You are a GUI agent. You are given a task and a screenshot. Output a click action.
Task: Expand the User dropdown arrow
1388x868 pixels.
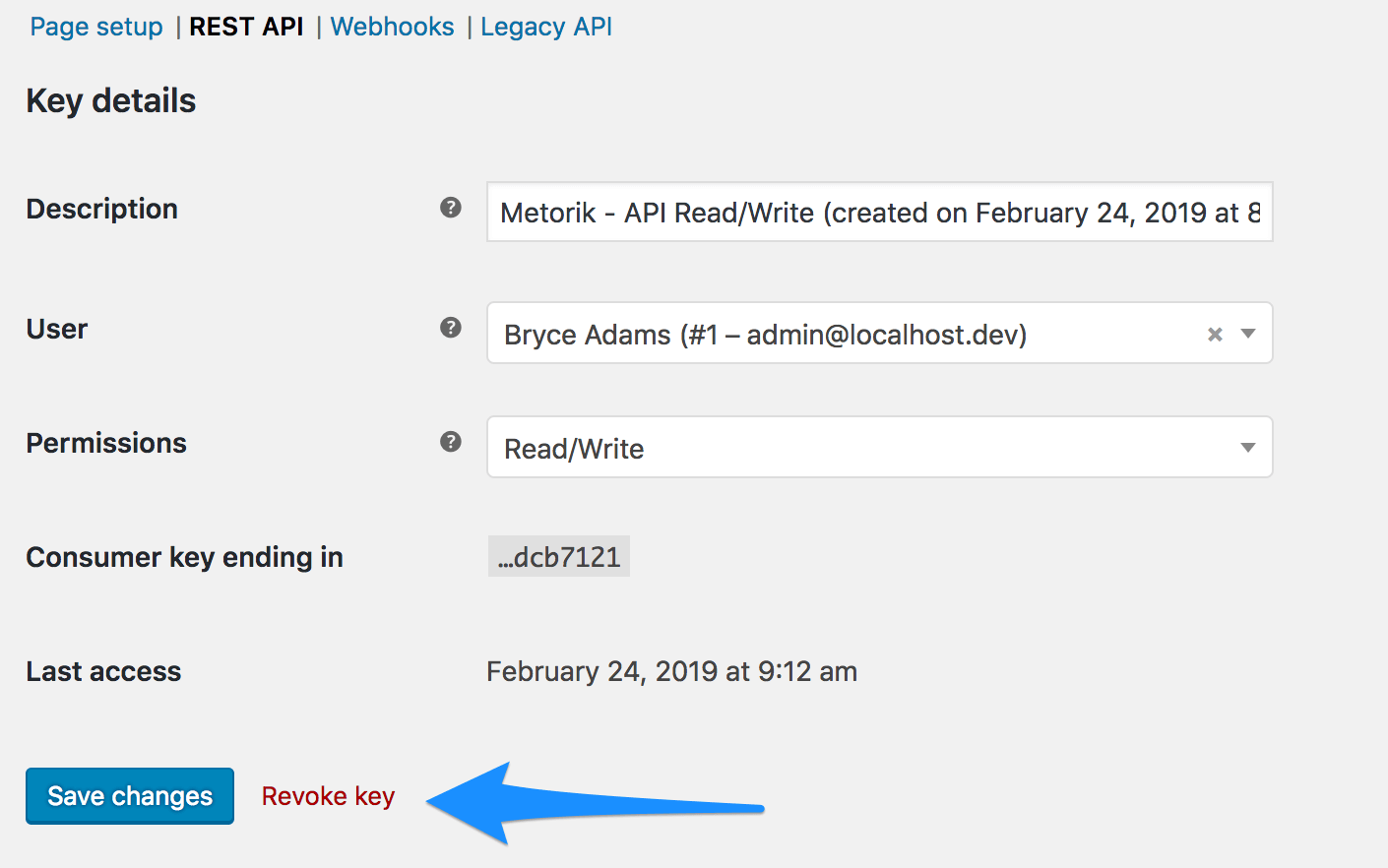[x=1248, y=334]
